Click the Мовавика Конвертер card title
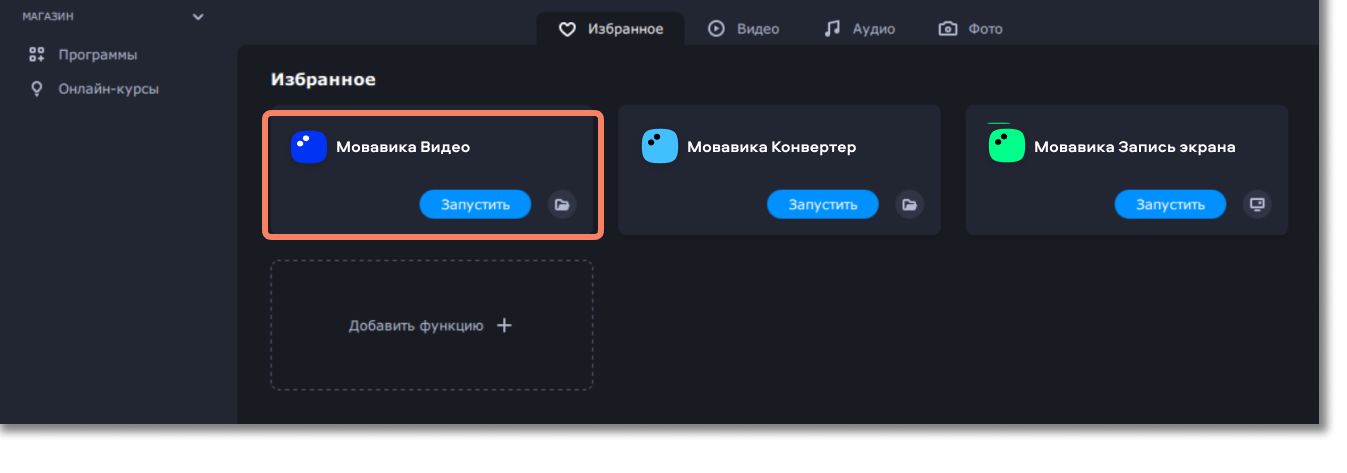The height and width of the screenshot is (473, 1347). [771, 147]
